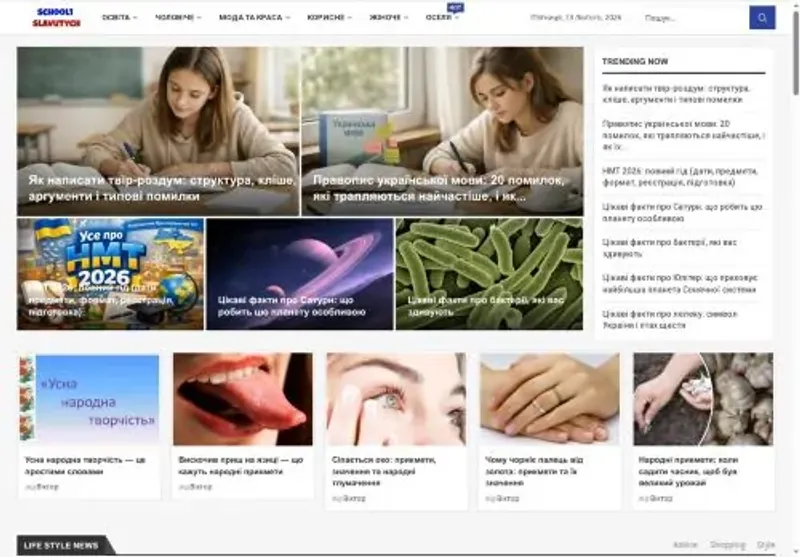Click the search input field in header
The width and height of the screenshot is (800, 557).
(x=692, y=17)
